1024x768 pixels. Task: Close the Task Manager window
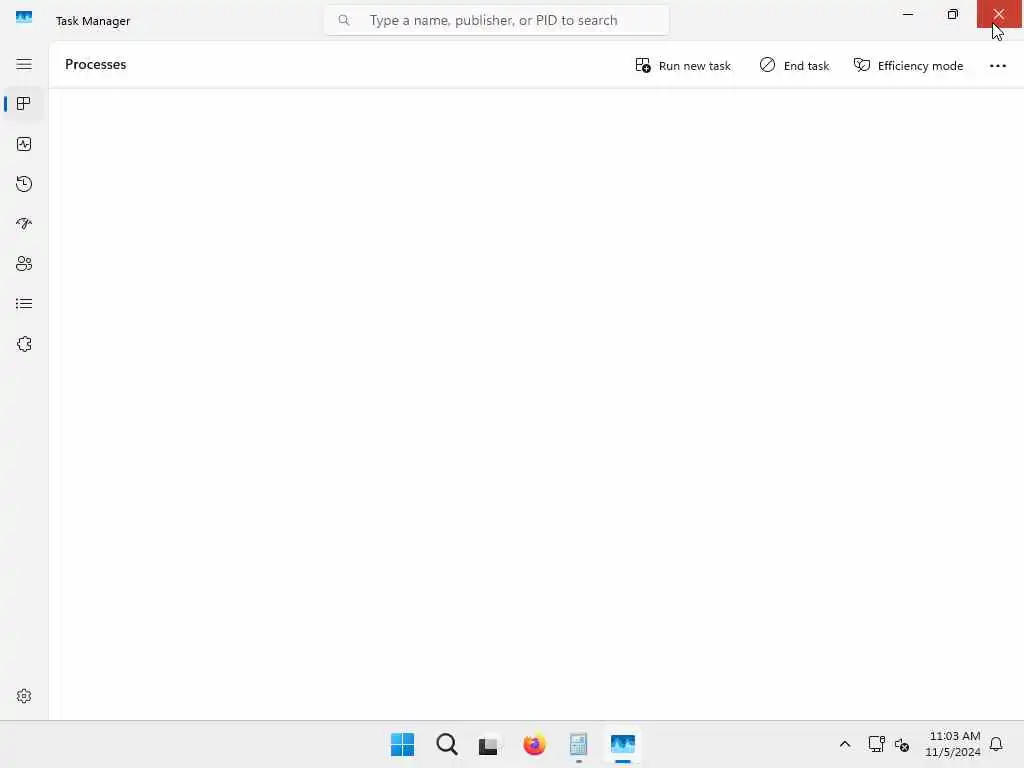(x=999, y=14)
